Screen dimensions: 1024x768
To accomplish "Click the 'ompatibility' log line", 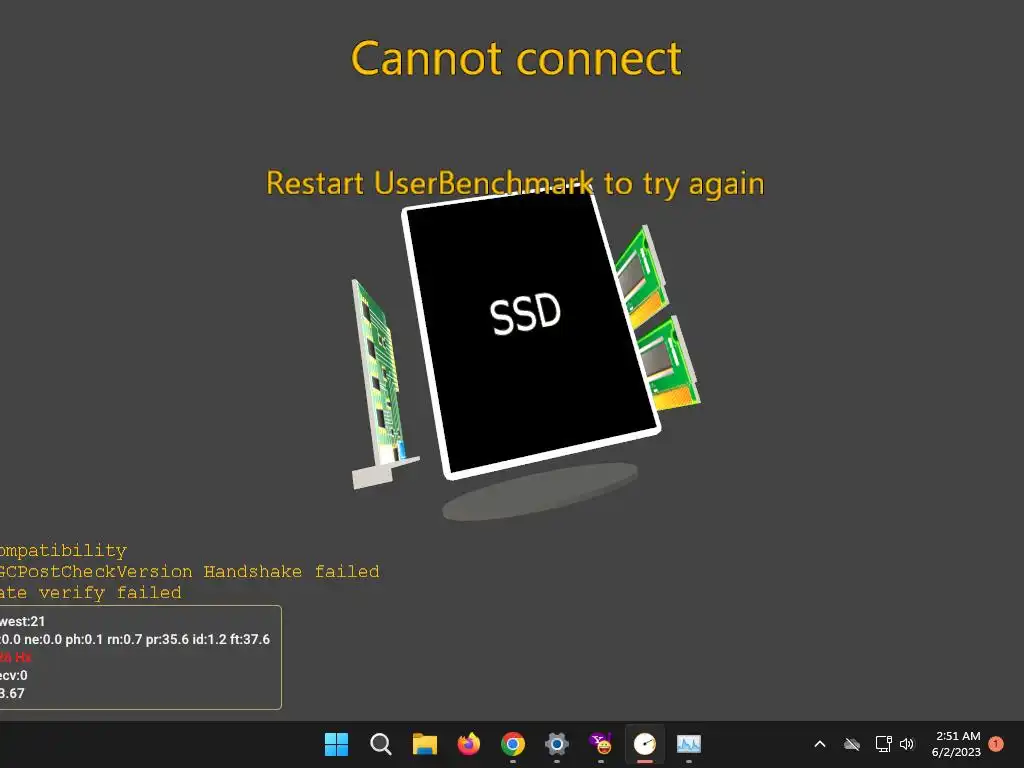I will [x=63, y=551].
